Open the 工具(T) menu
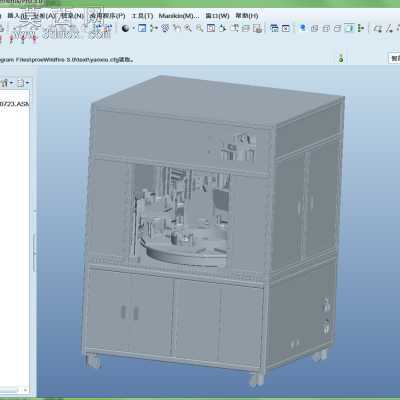This screenshot has height=400, width=400. 143,16
